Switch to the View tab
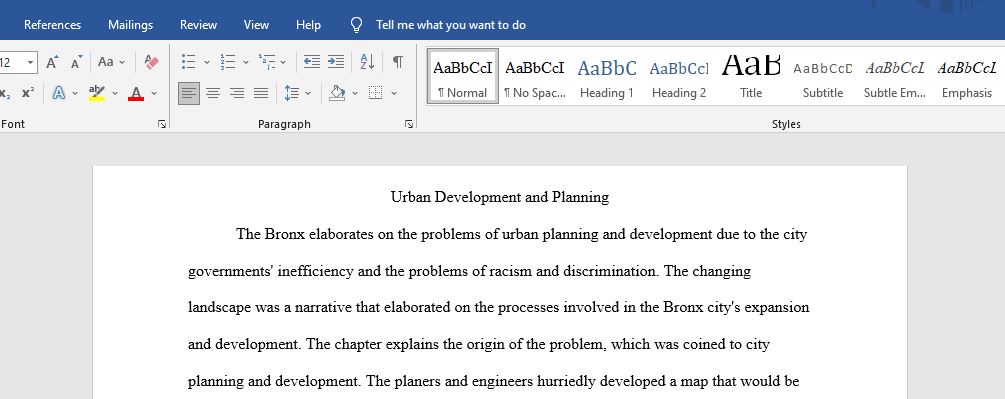Image resolution: width=1005 pixels, height=399 pixels. click(256, 25)
